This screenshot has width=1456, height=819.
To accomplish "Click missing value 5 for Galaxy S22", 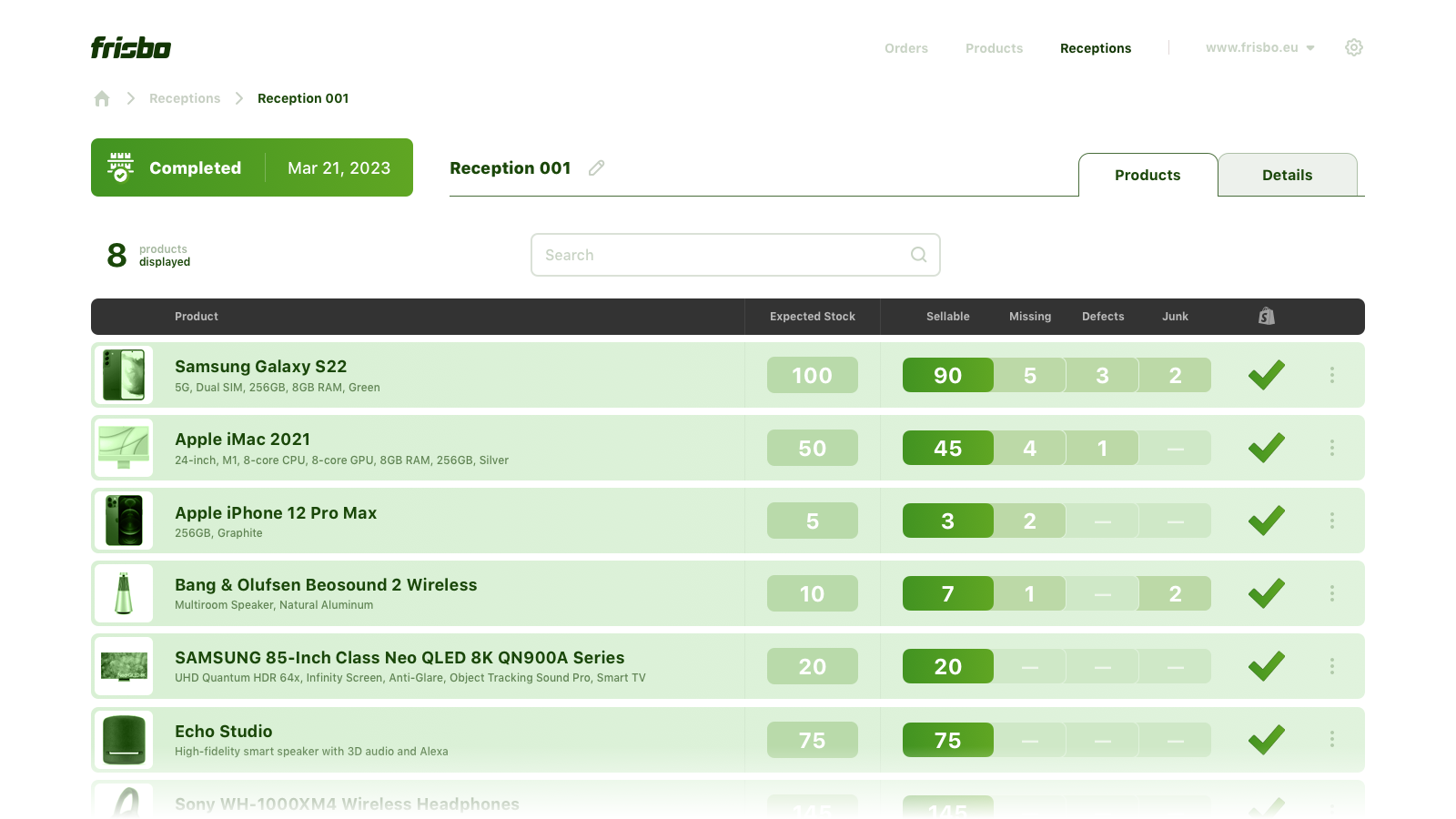I will click(x=1030, y=375).
